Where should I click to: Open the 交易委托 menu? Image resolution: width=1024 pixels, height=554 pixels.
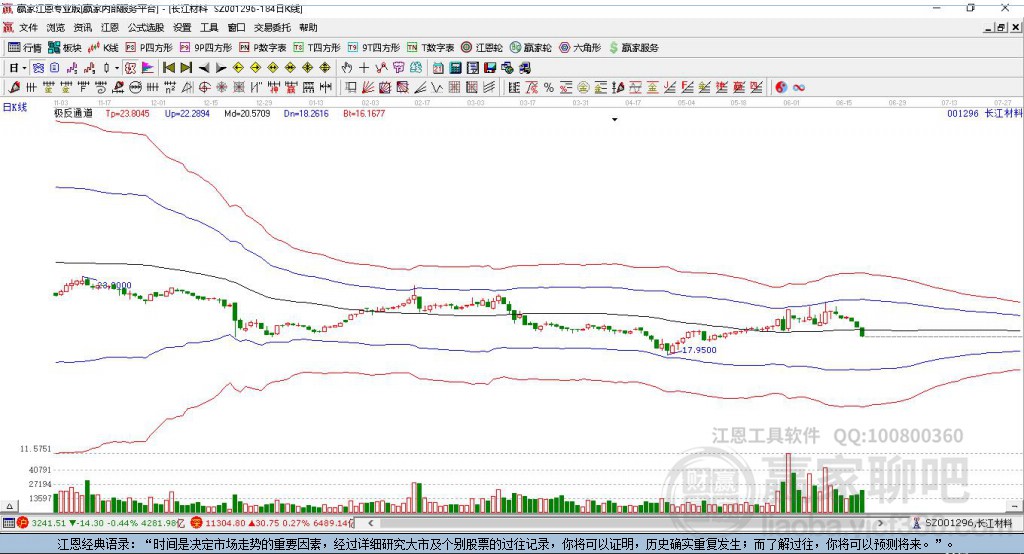click(272, 27)
